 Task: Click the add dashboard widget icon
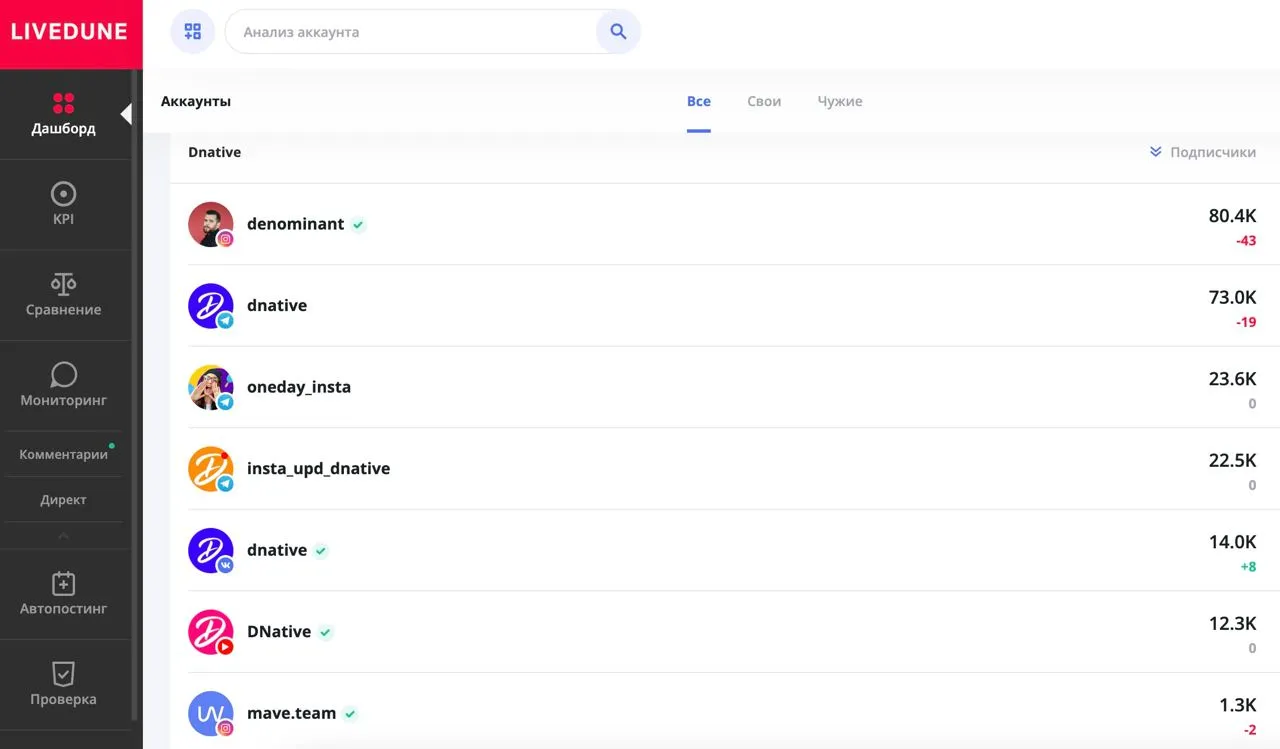(x=193, y=32)
